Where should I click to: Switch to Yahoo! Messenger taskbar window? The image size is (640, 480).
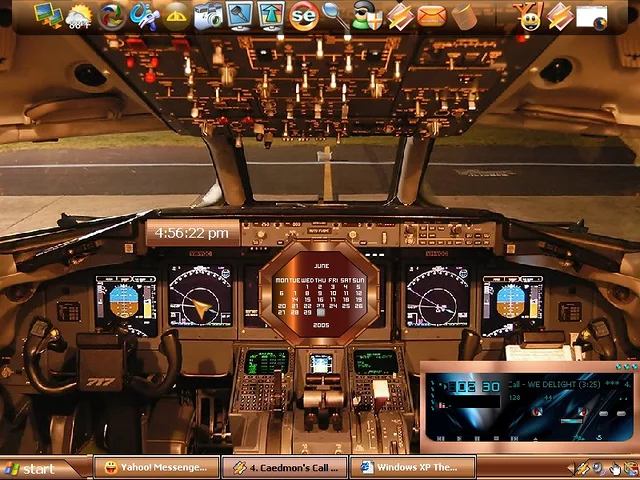pos(155,467)
